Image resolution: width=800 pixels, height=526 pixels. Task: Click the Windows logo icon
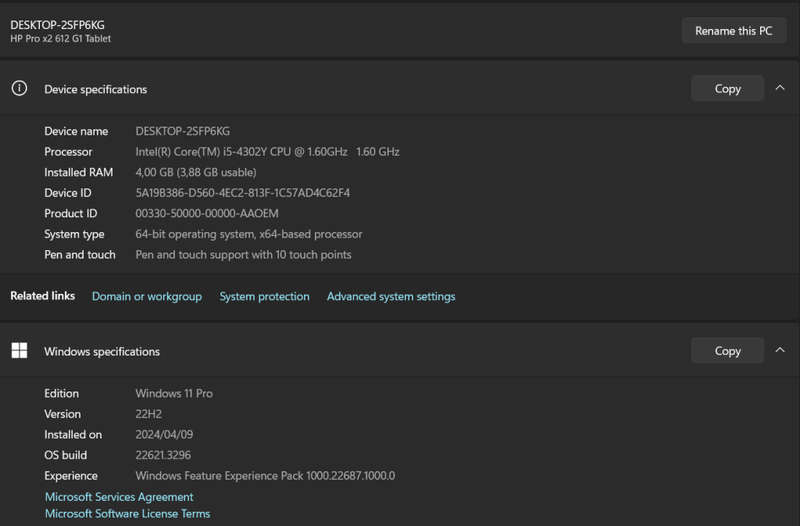point(19,350)
